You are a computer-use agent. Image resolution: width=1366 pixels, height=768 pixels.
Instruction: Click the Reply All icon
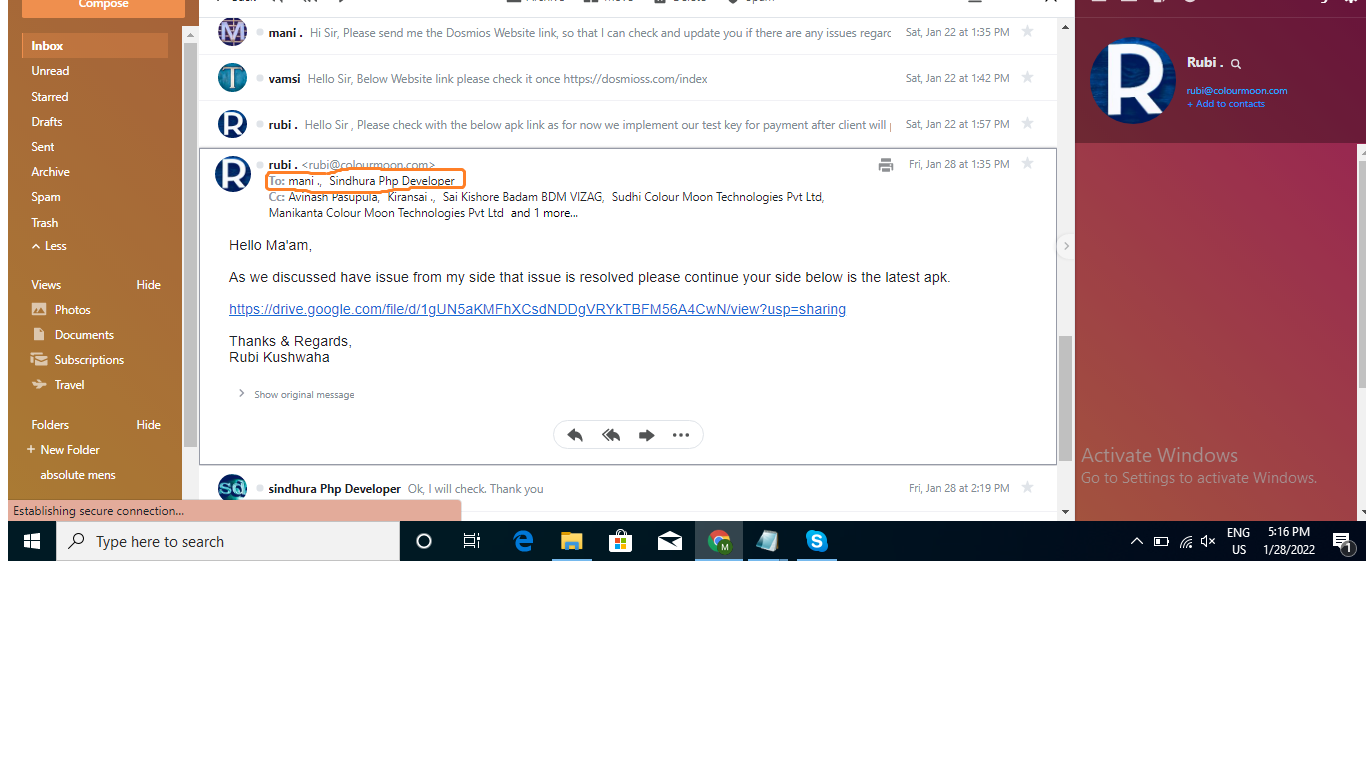(611, 435)
